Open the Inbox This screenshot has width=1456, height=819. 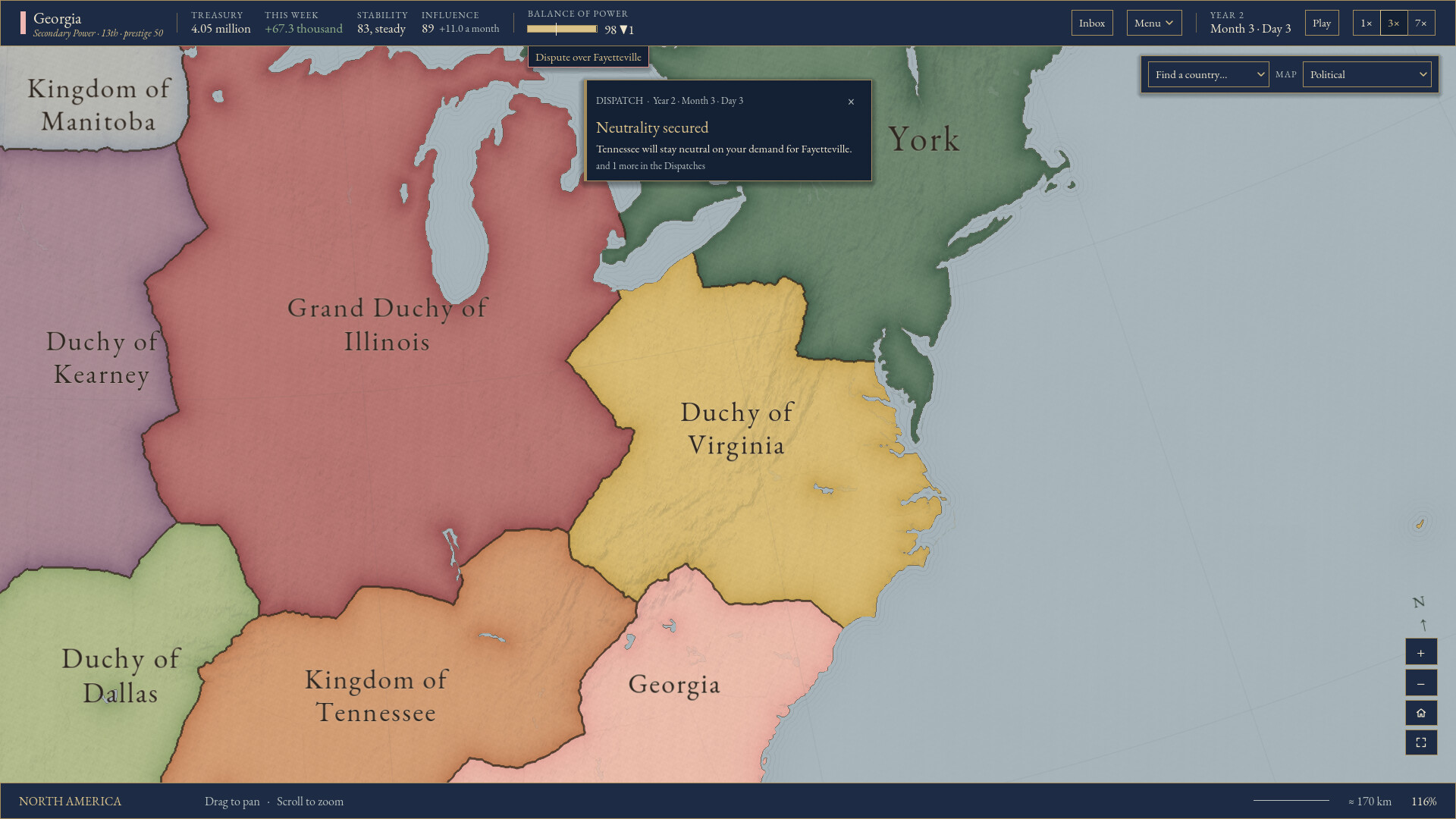click(1092, 23)
